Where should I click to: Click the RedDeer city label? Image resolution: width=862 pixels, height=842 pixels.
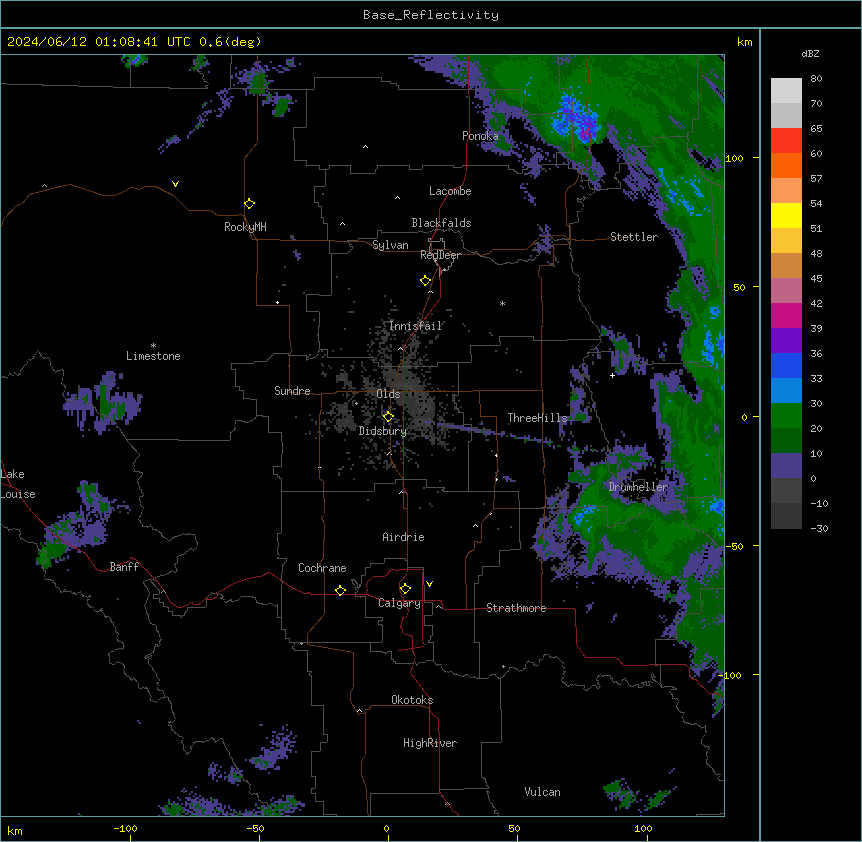tap(440, 255)
